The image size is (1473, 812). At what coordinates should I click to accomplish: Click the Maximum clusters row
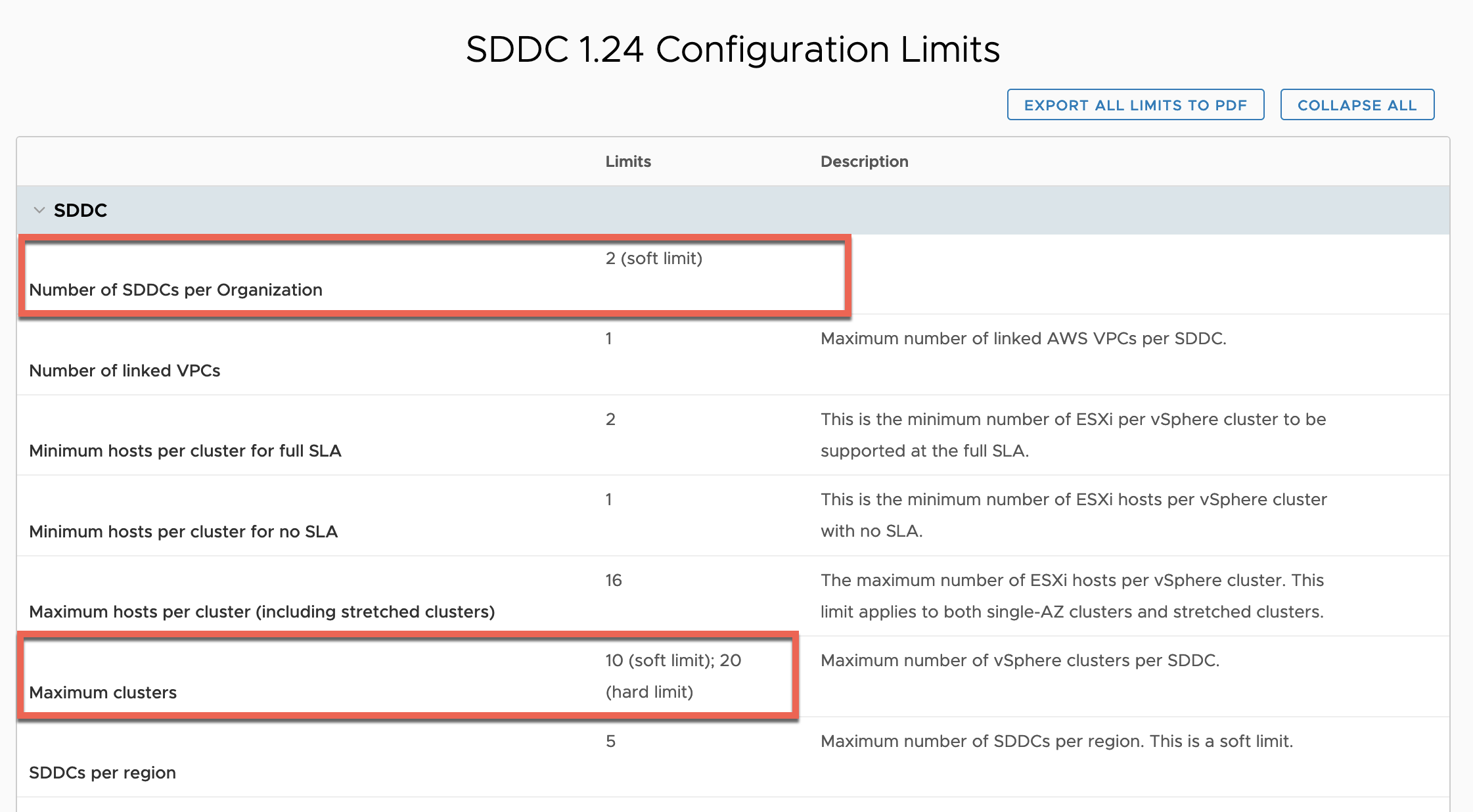(102, 692)
